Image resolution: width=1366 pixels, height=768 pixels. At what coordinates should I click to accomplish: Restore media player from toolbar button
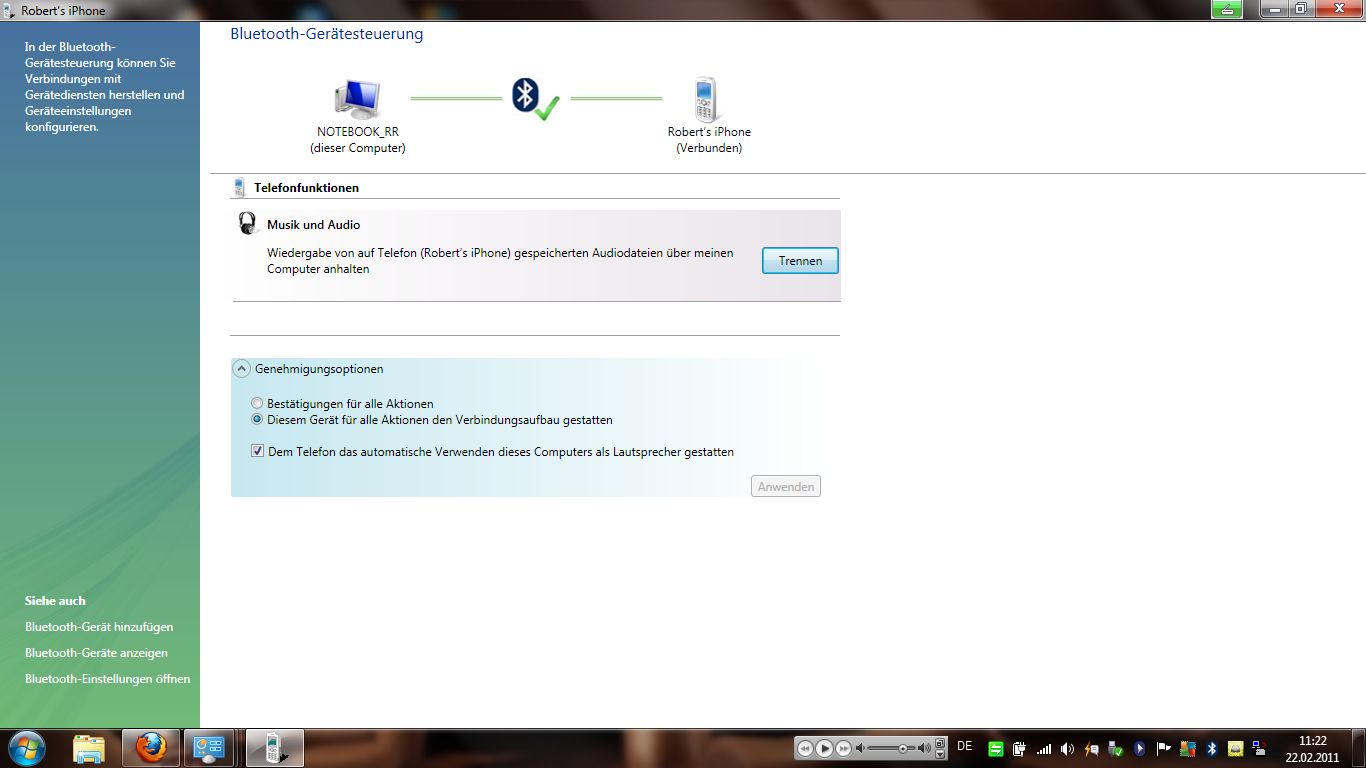(x=940, y=743)
